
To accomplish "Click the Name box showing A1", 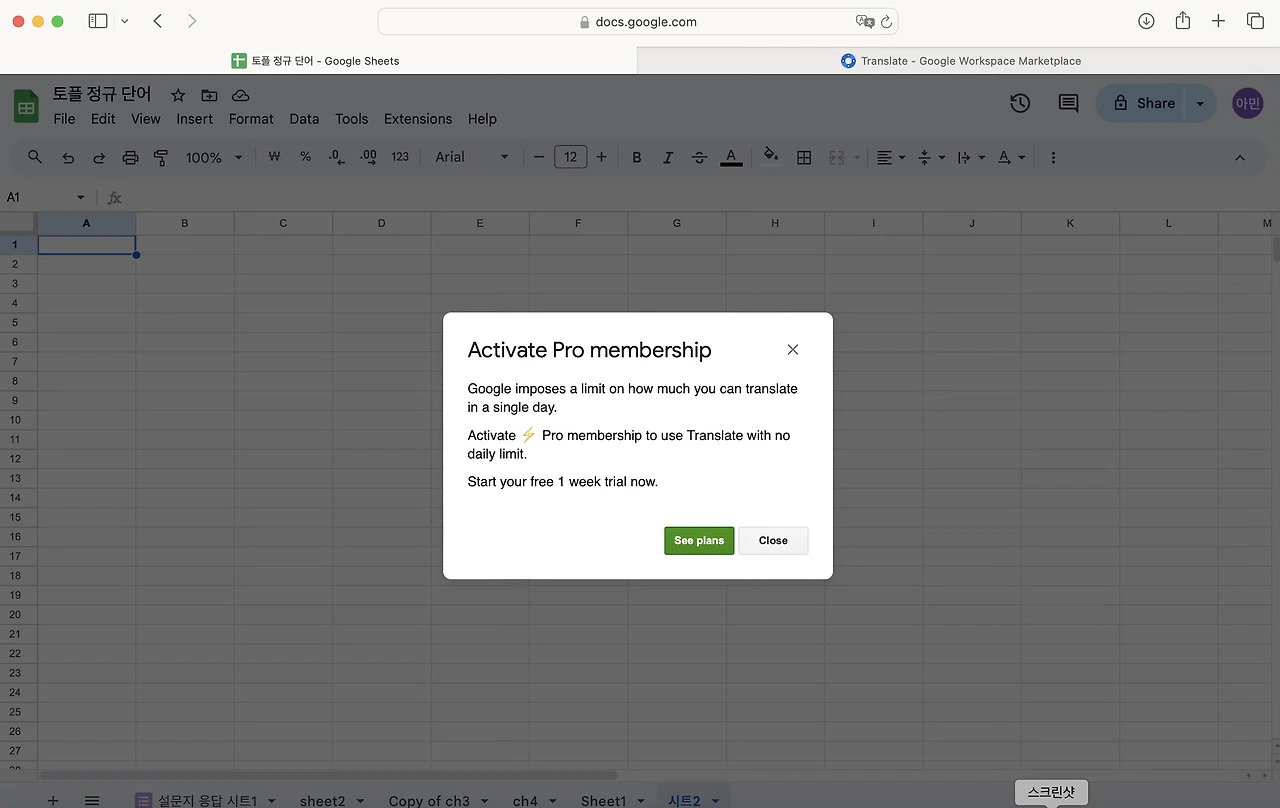I will [46, 197].
